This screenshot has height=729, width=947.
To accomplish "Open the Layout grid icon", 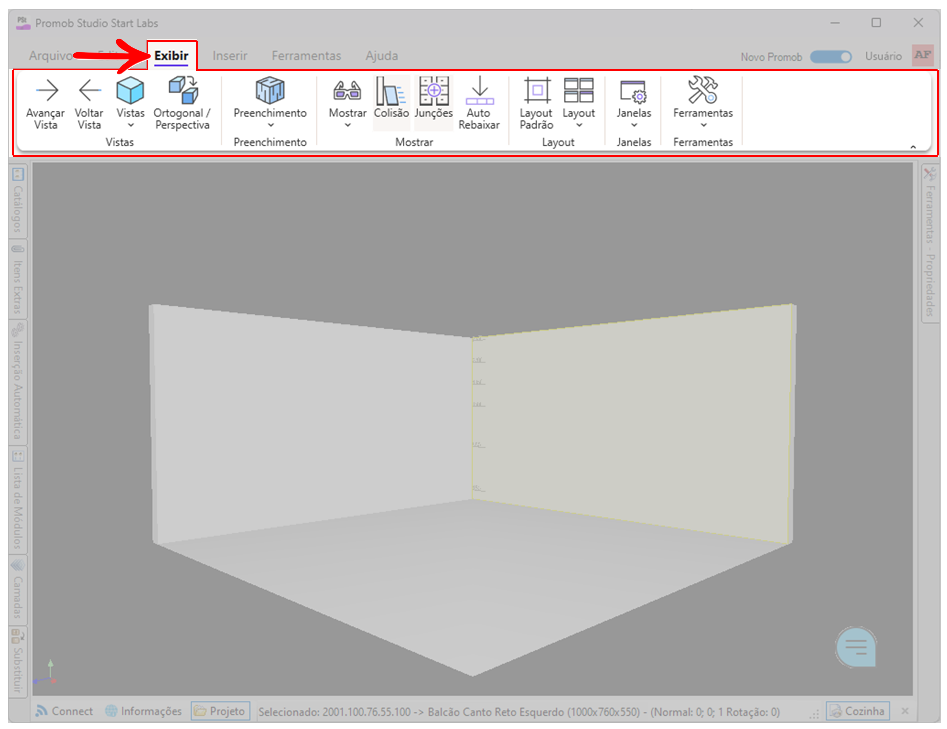I will coord(579,91).
